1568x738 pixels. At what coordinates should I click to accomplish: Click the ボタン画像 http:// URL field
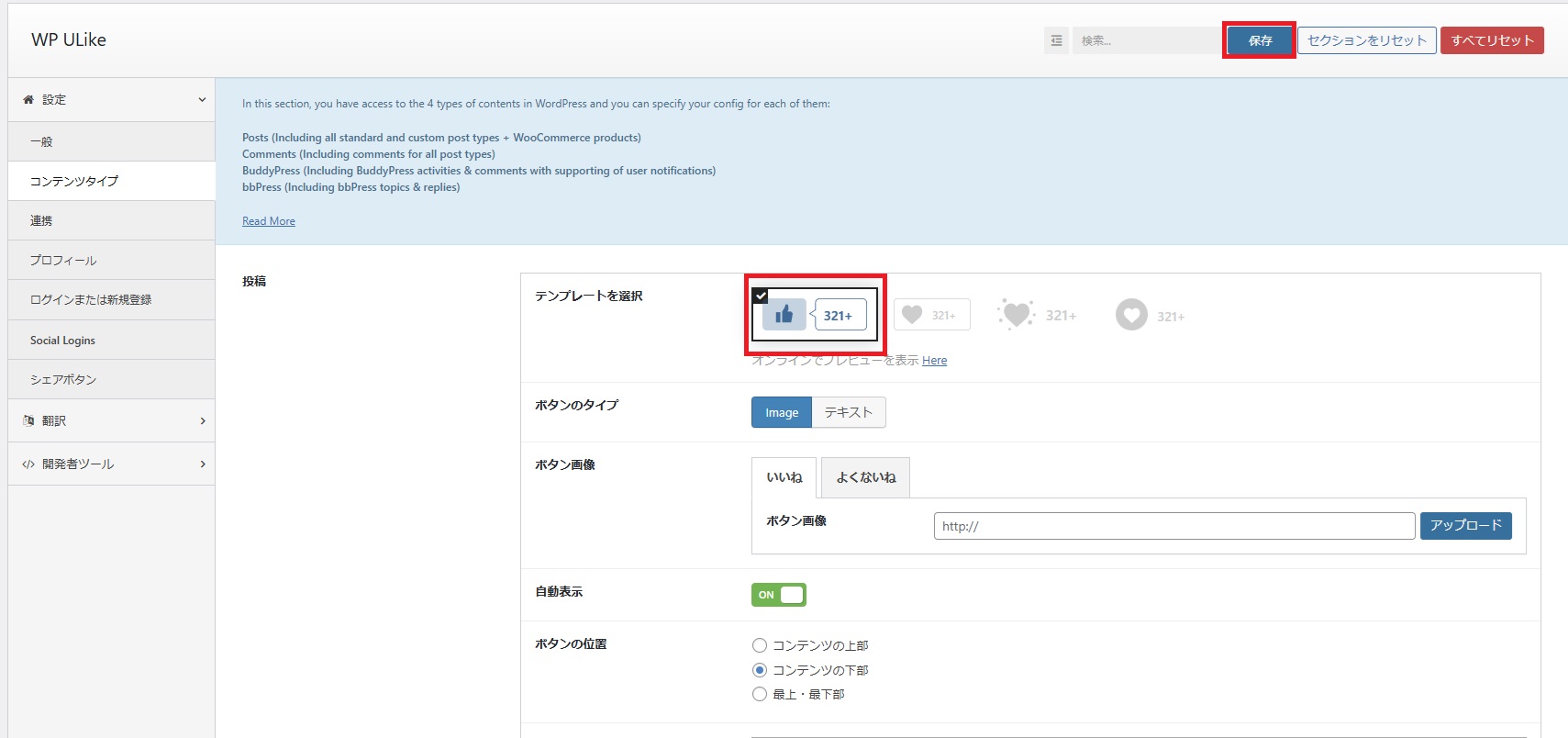[x=1173, y=526]
